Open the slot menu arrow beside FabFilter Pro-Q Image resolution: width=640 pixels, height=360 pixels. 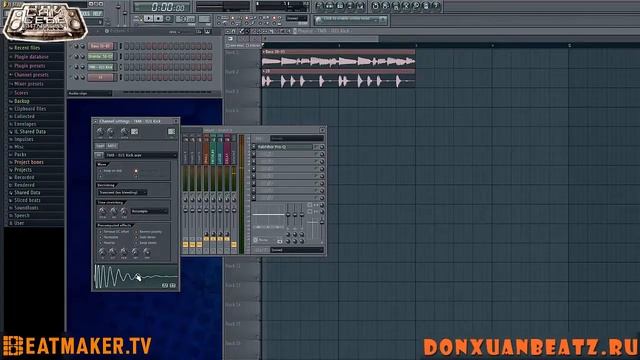pos(253,147)
